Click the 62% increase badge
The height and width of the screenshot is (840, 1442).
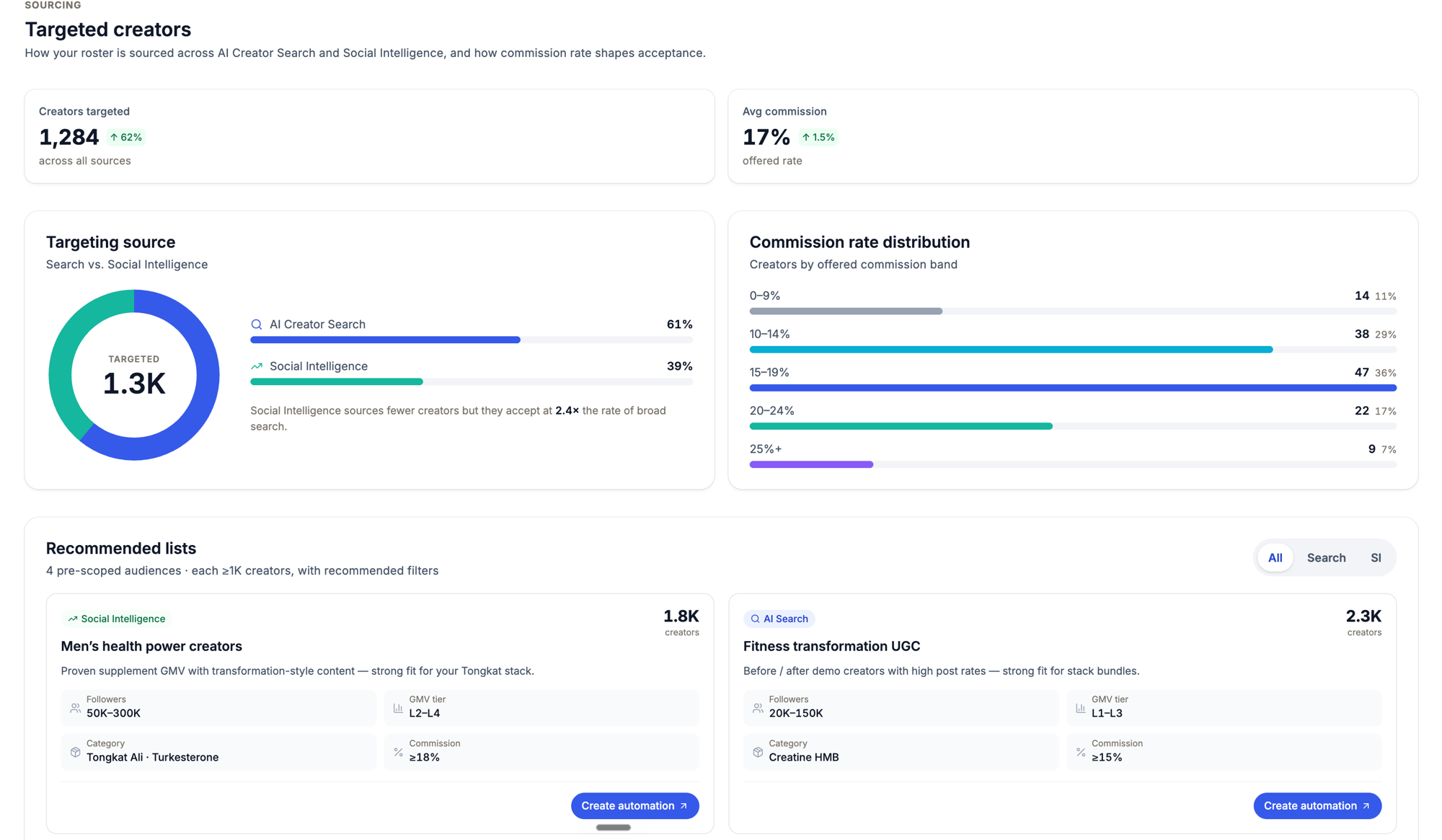pos(125,137)
